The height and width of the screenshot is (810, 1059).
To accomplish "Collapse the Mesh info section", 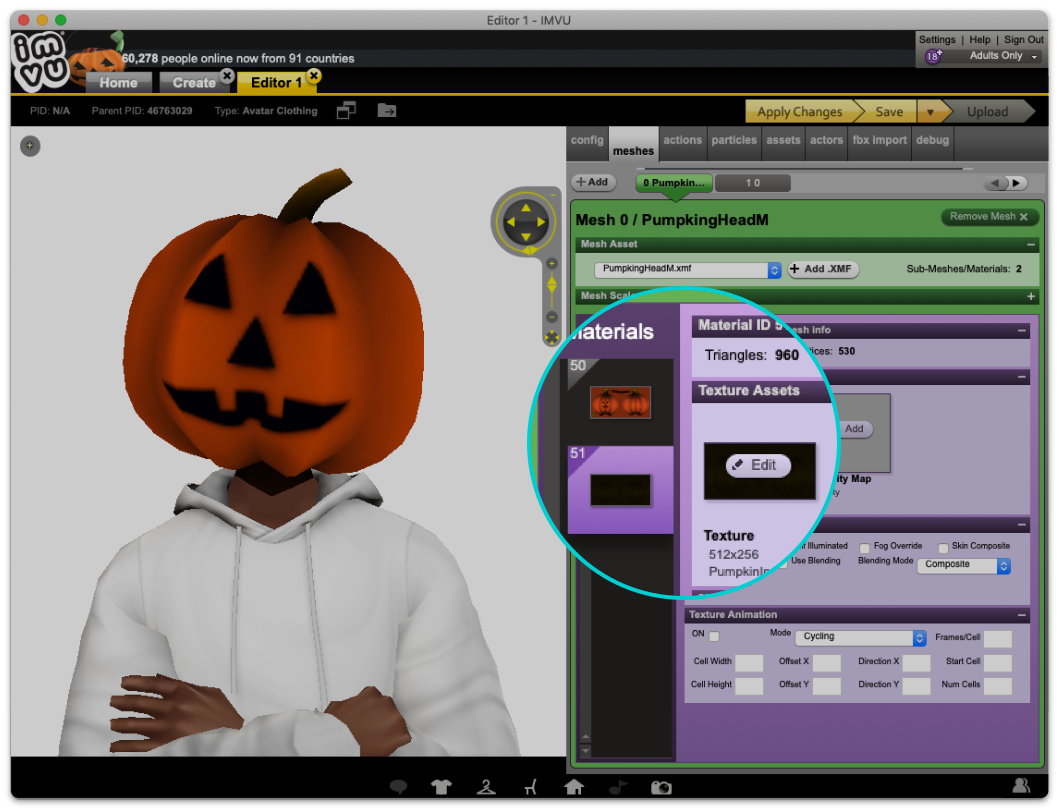I will (1022, 330).
